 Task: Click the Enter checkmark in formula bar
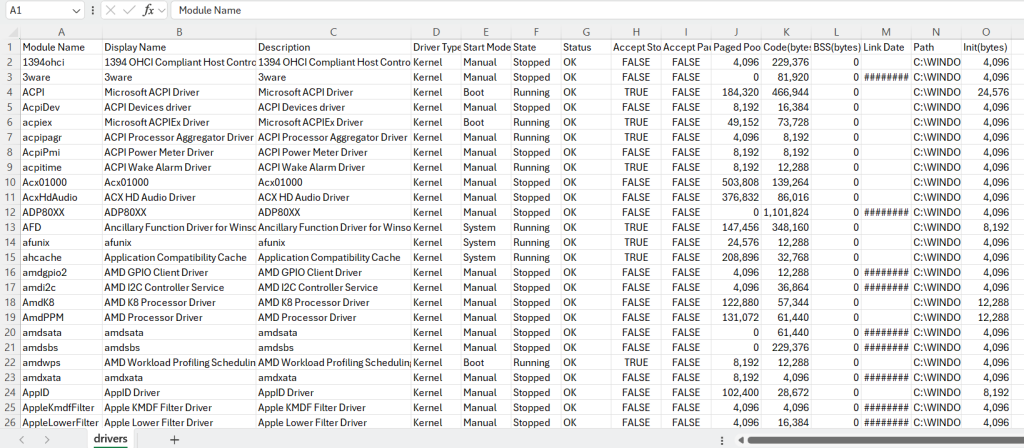[x=128, y=10]
